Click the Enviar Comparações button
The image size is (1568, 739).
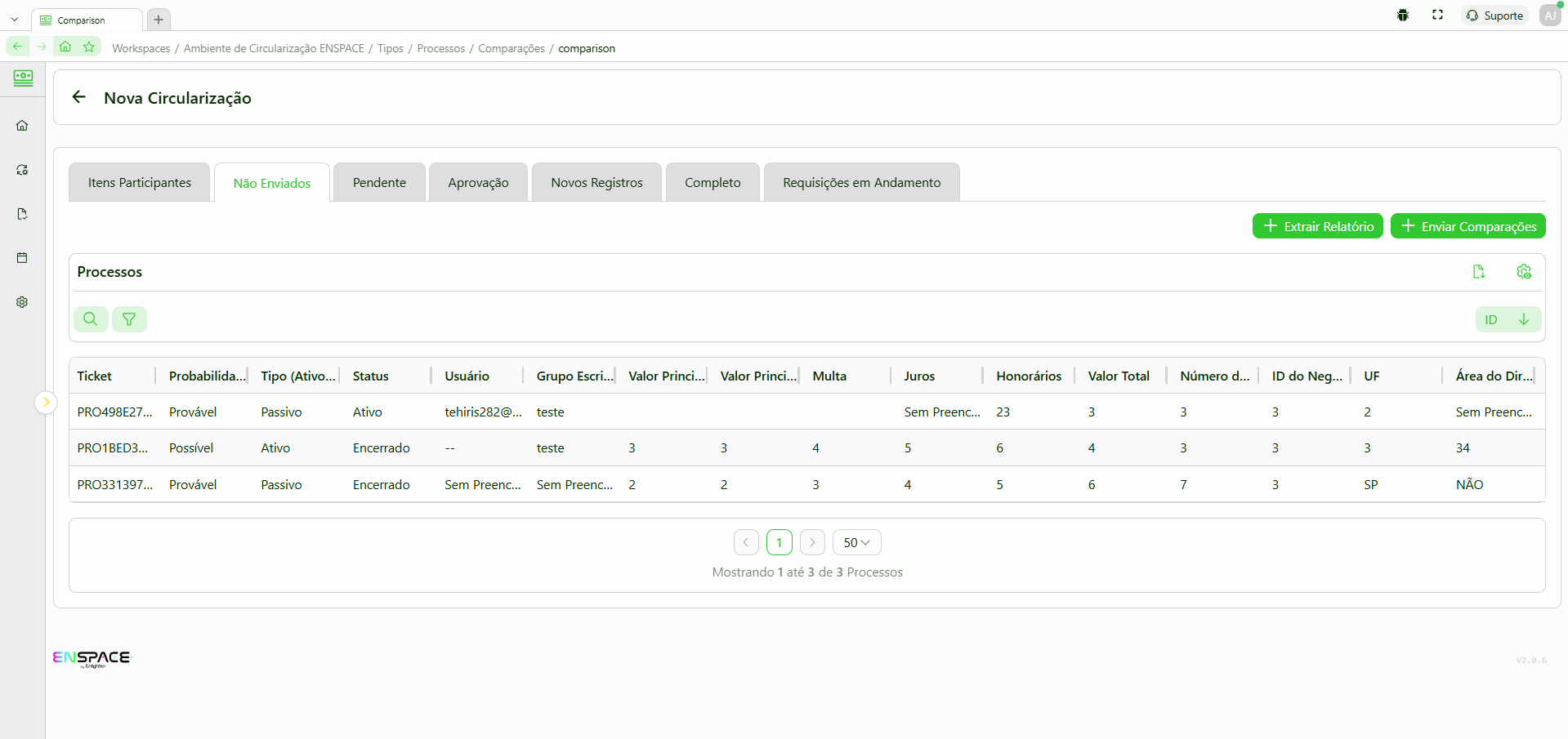coord(1467,226)
